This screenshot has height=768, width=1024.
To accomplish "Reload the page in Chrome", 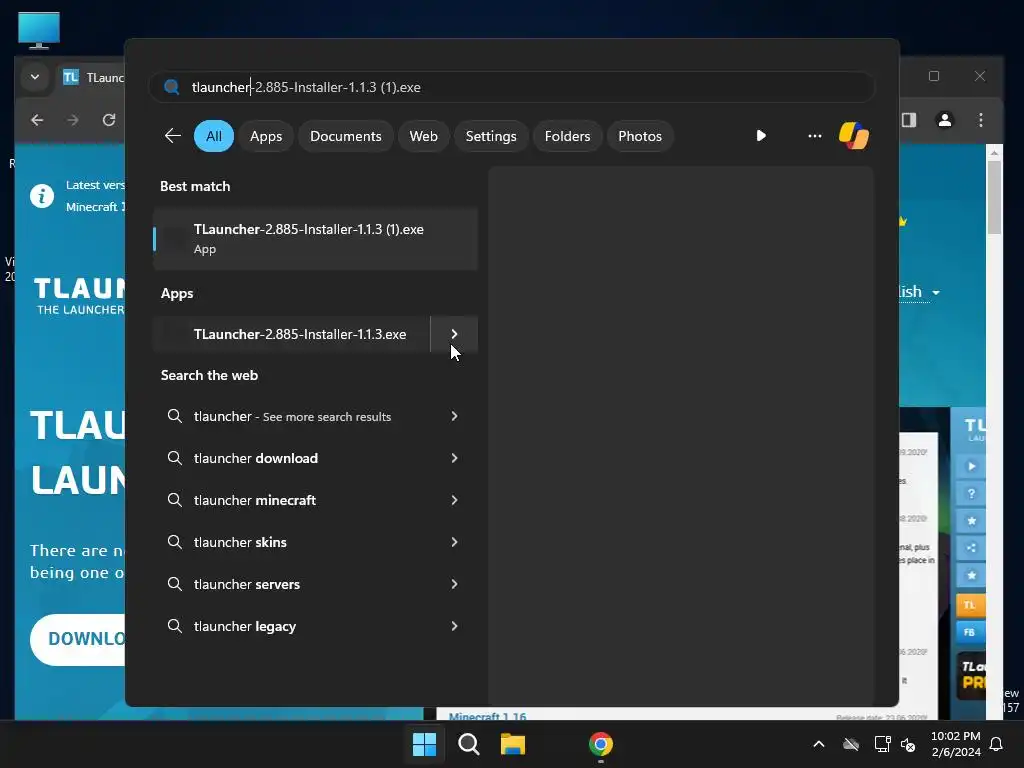I will click(x=109, y=120).
